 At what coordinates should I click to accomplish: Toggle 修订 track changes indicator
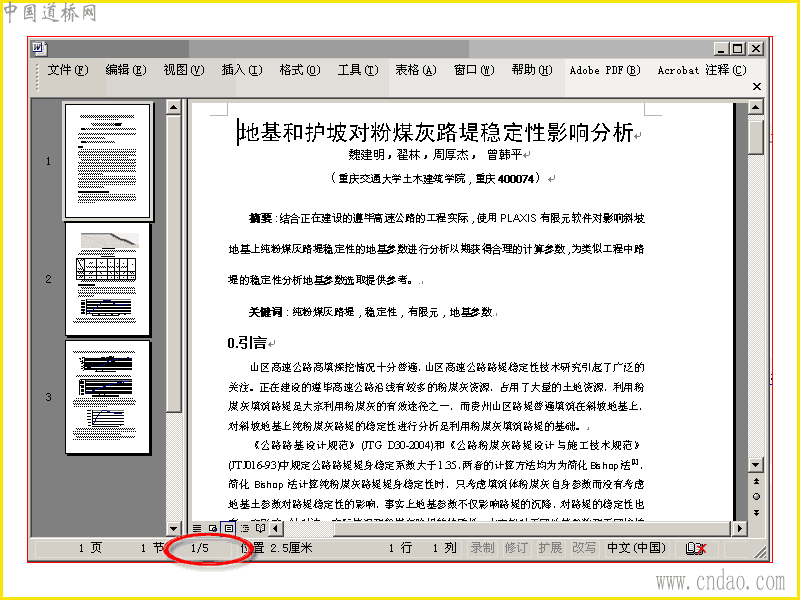[516, 548]
